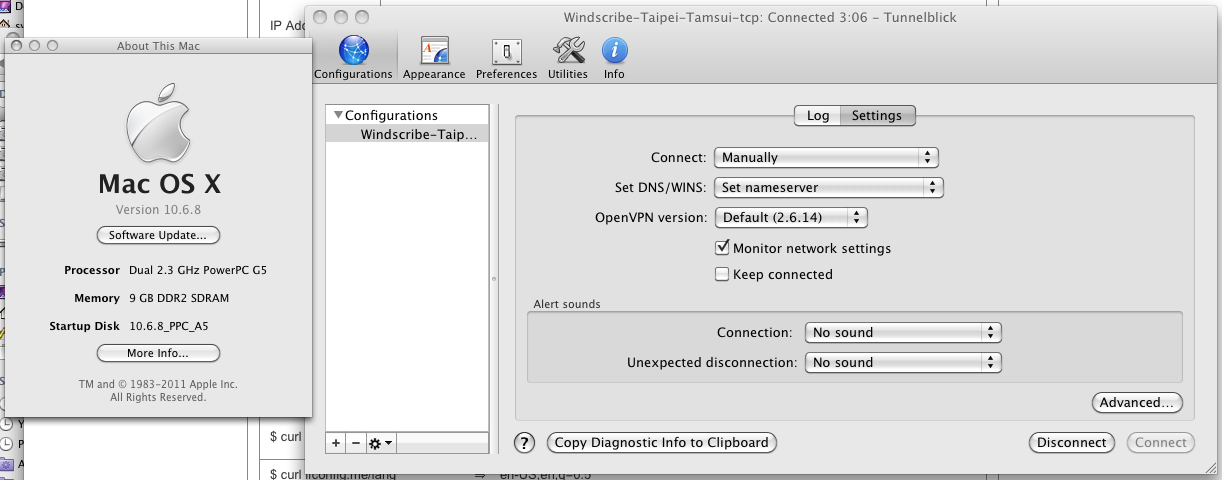Open the Unexpected disconnection sound dropdown
The height and width of the screenshot is (480, 1222).
pos(903,362)
